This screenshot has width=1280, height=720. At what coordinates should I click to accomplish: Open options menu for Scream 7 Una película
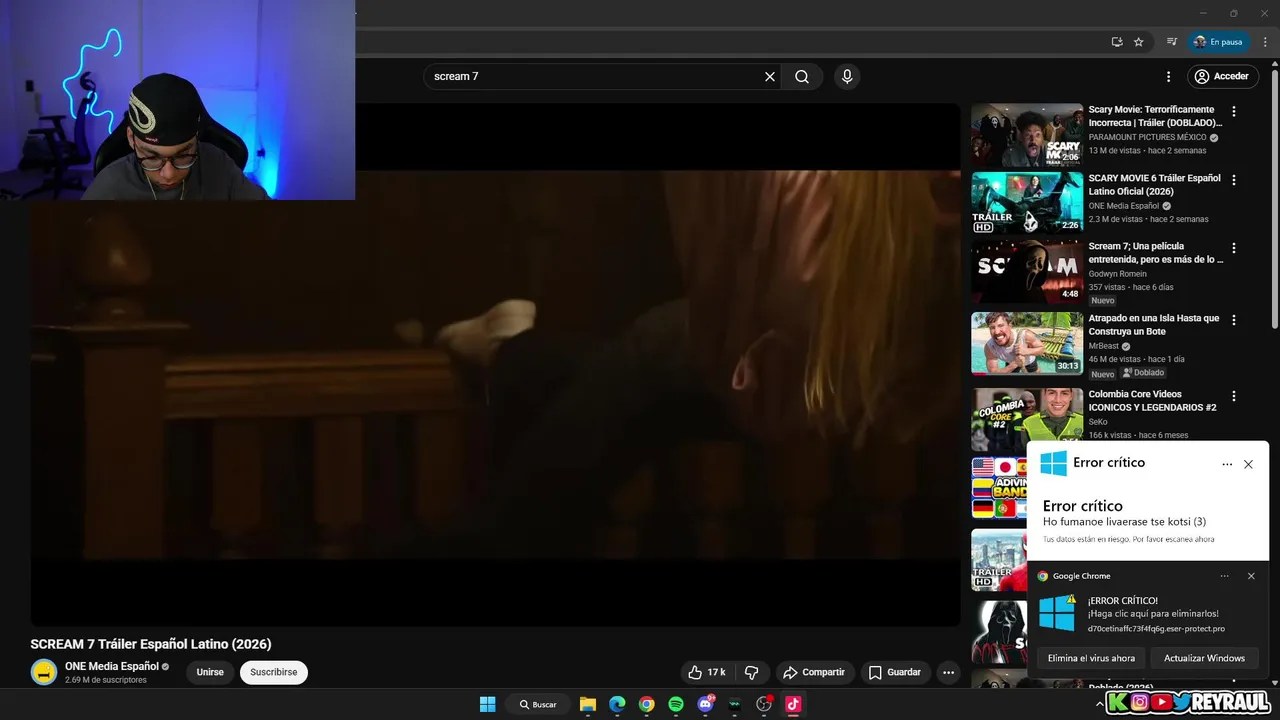point(1234,248)
